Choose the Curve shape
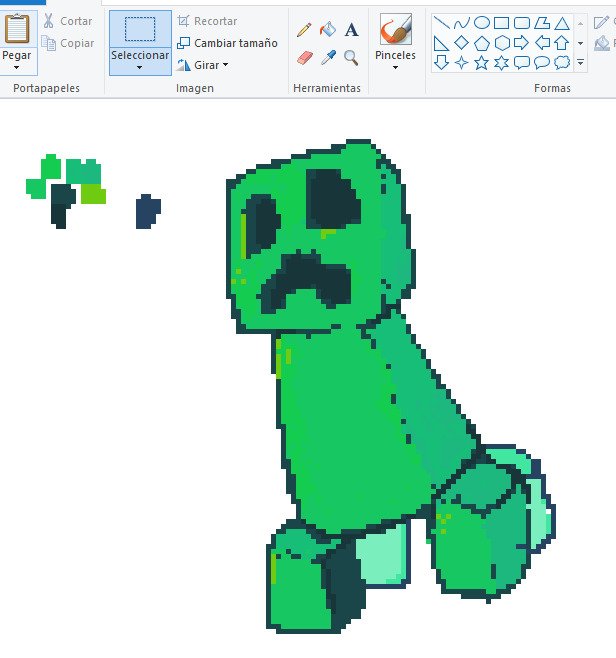This screenshot has width=616, height=658. [461, 23]
